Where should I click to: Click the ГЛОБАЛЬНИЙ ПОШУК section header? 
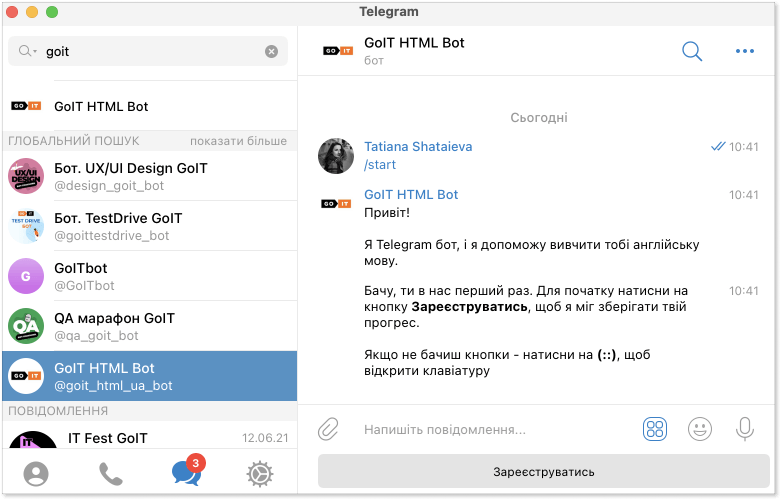74,141
